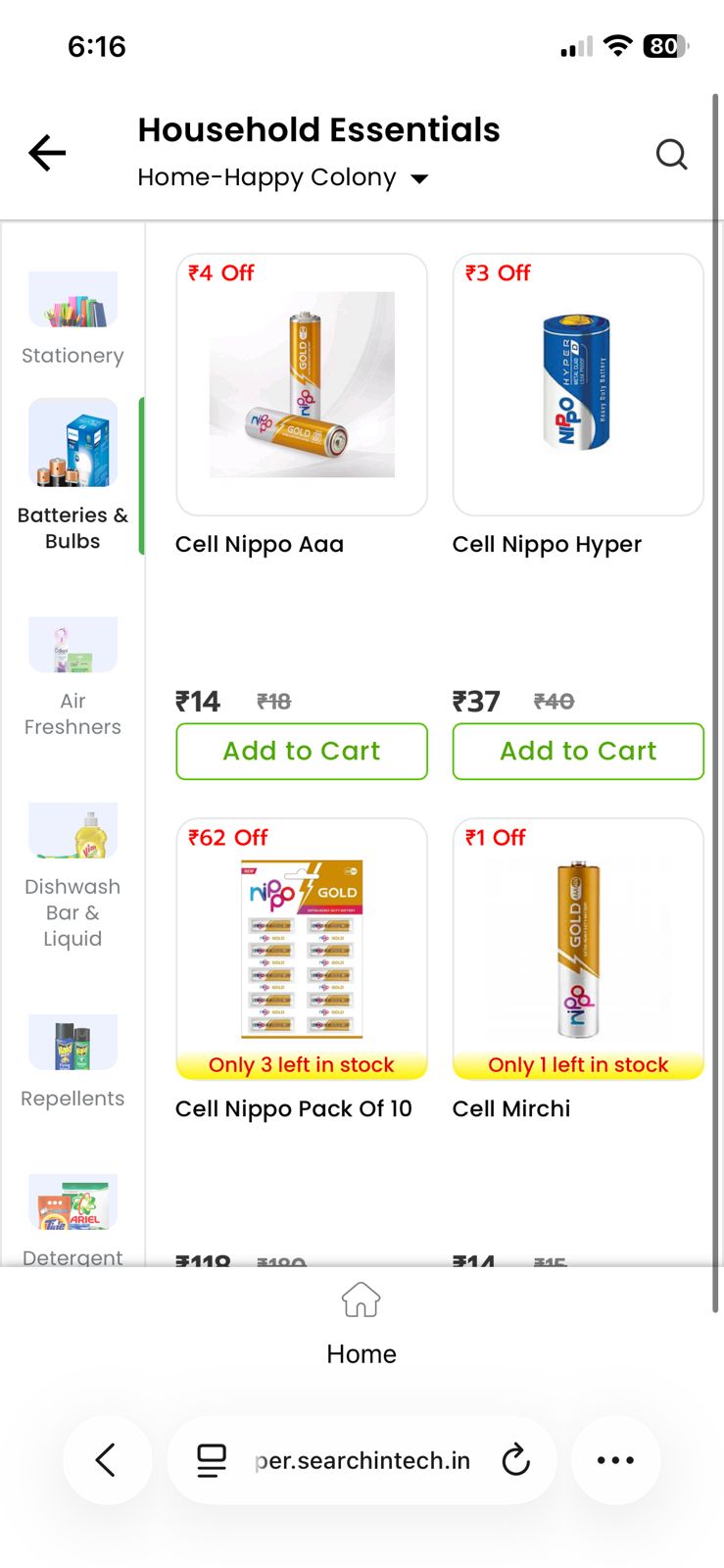Click the page scrollbar on right edge

click(715, 686)
